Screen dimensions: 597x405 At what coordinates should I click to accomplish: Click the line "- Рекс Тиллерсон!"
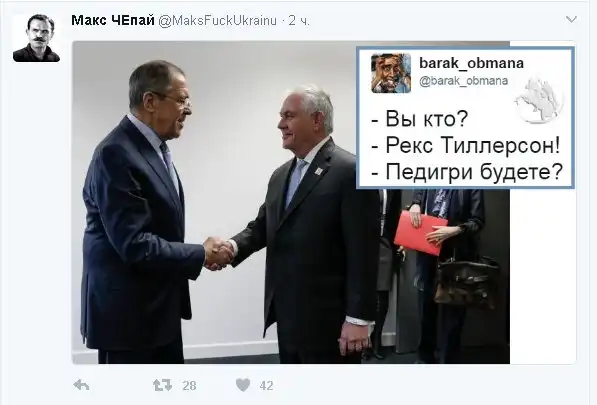click(x=466, y=145)
